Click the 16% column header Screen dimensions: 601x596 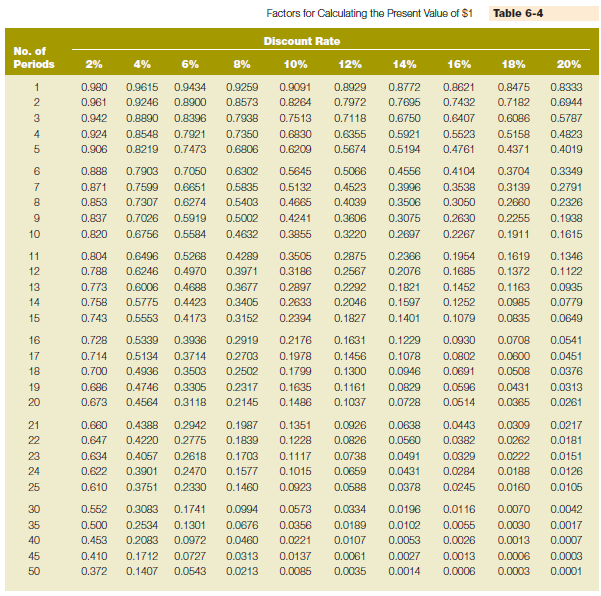(x=459, y=64)
